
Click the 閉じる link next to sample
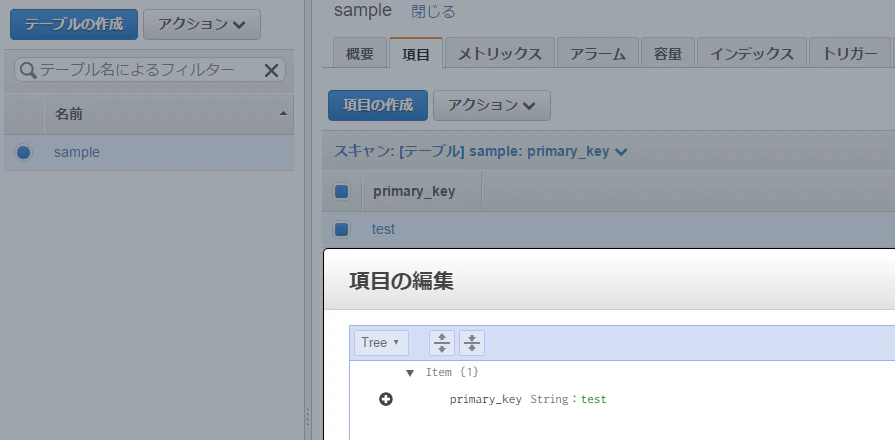[x=433, y=11]
